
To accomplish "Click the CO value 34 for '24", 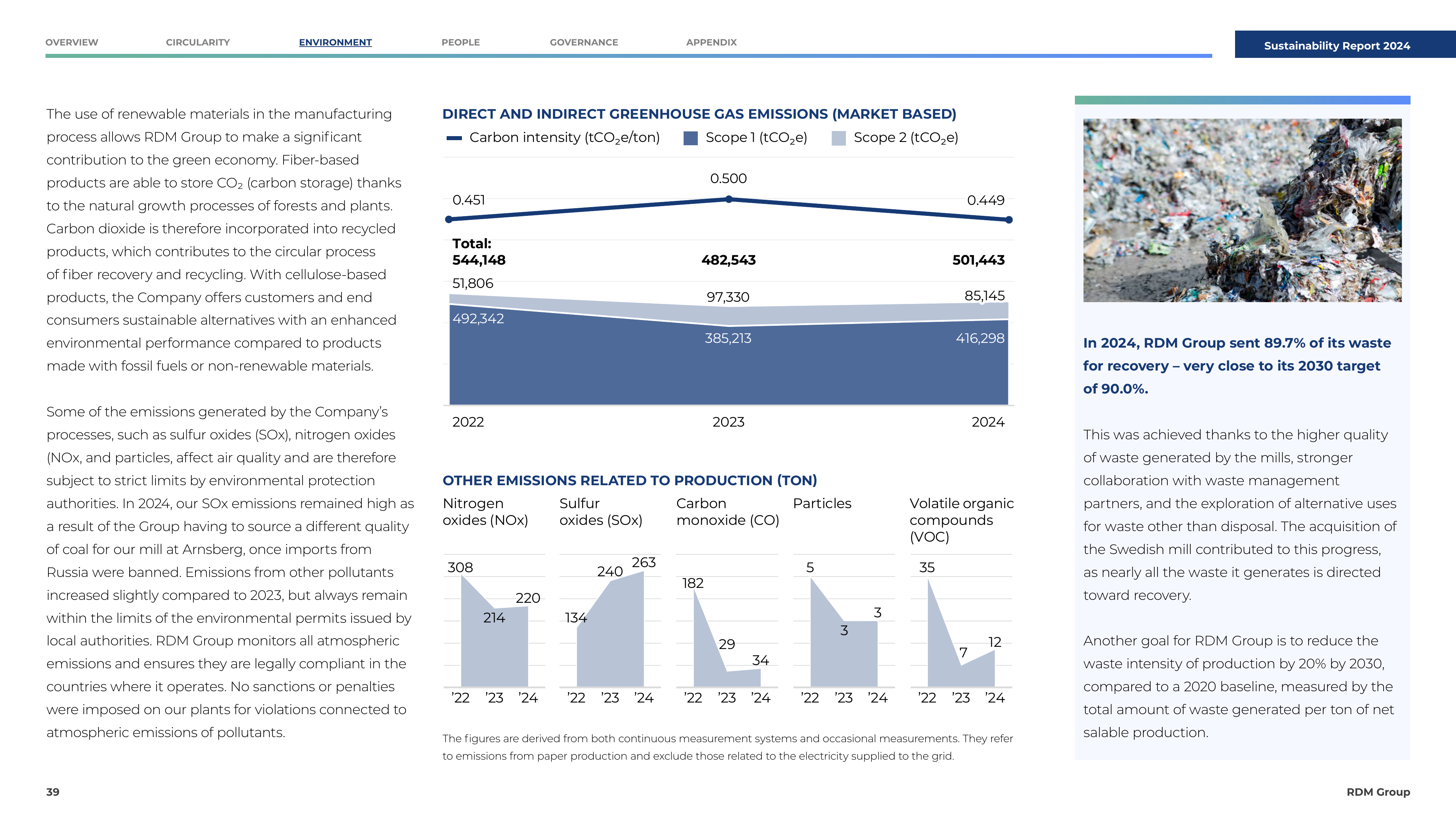I will (760, 660).
